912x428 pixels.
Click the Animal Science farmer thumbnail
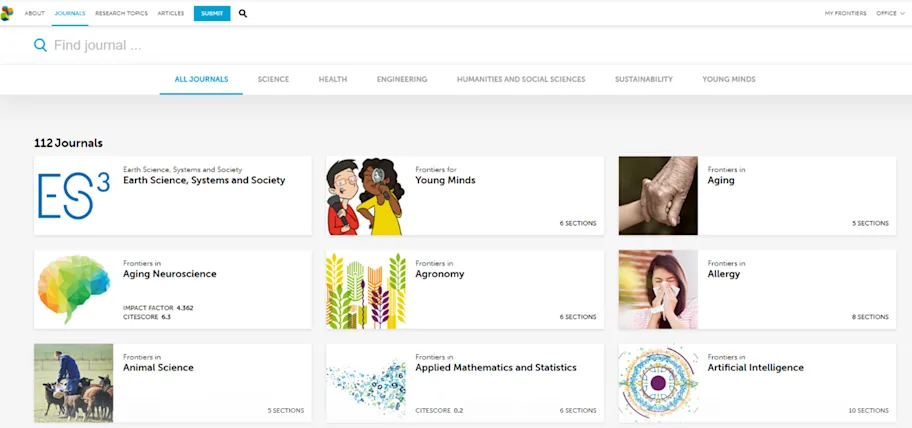click(74, 383)
